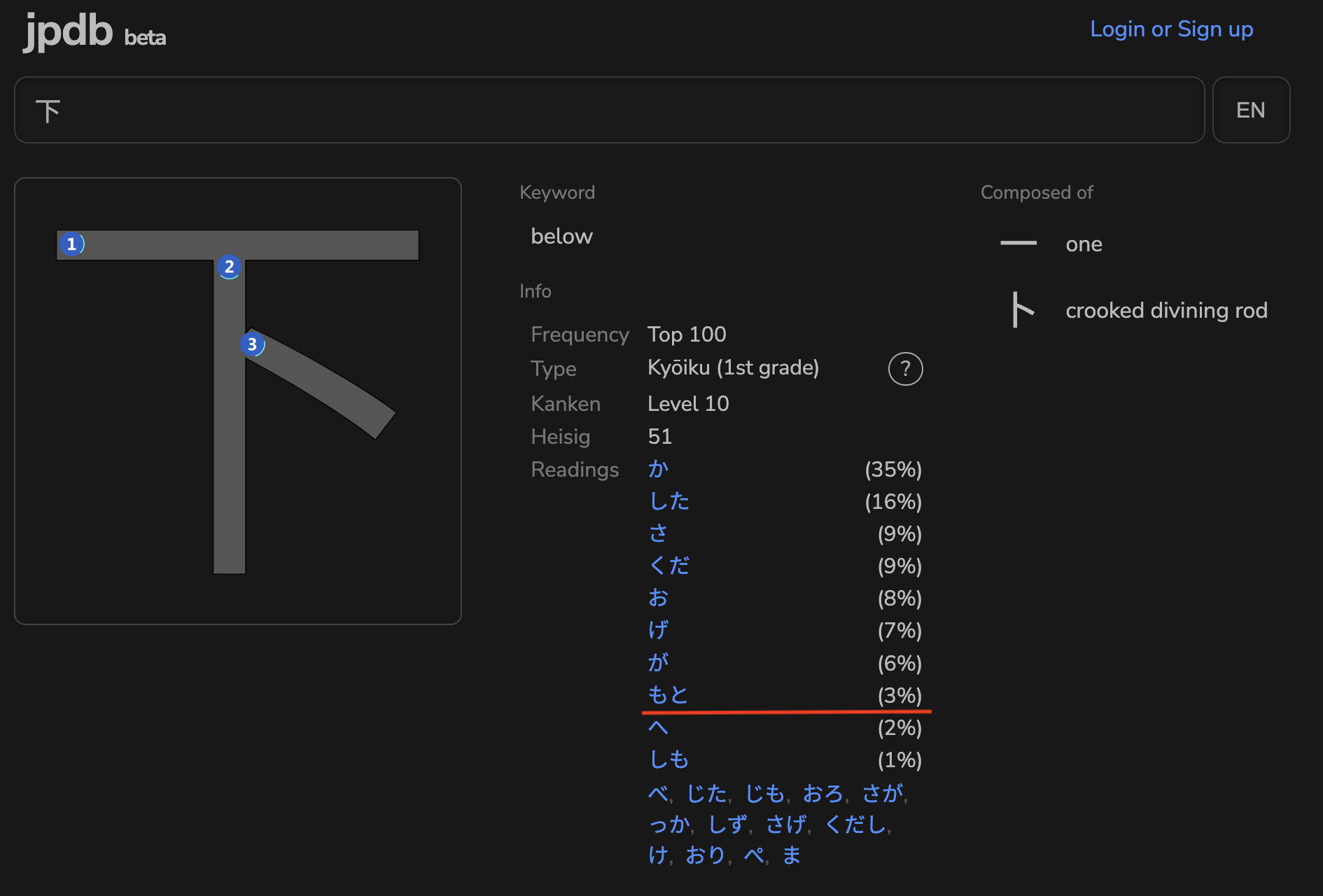Open the げ reading at 7%
The image size is (1323, 896).
pyautogui.click(x=658, y=630)
